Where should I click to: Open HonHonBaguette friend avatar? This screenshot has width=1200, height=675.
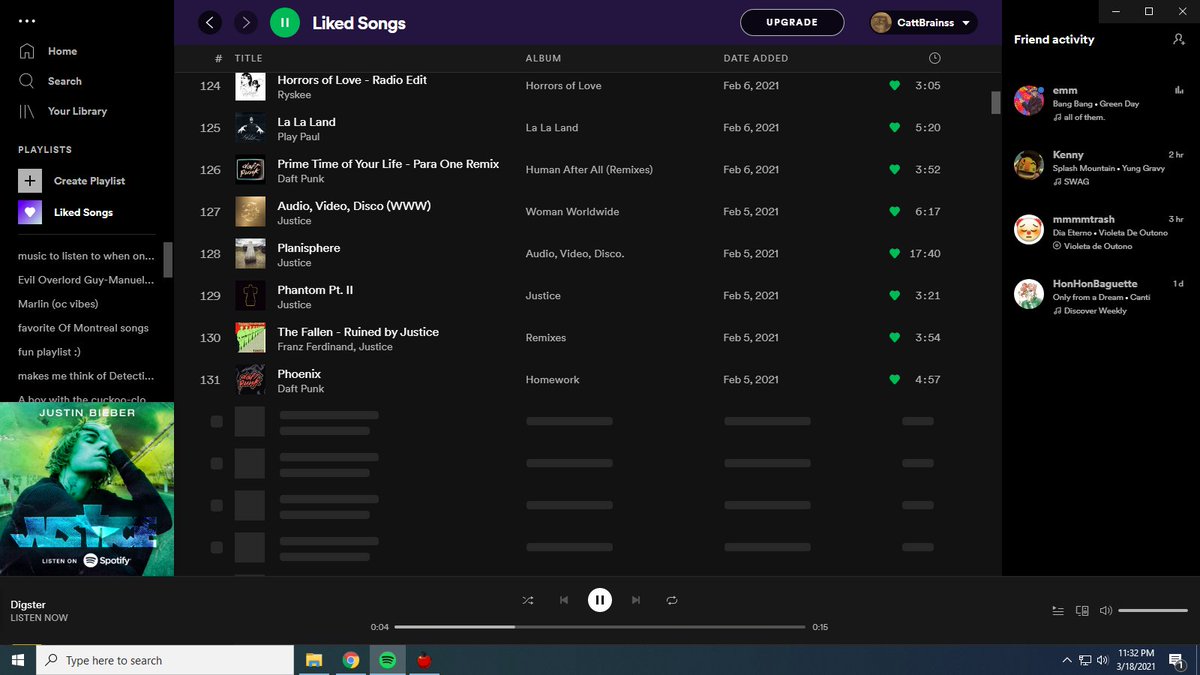click(1029, 294)
